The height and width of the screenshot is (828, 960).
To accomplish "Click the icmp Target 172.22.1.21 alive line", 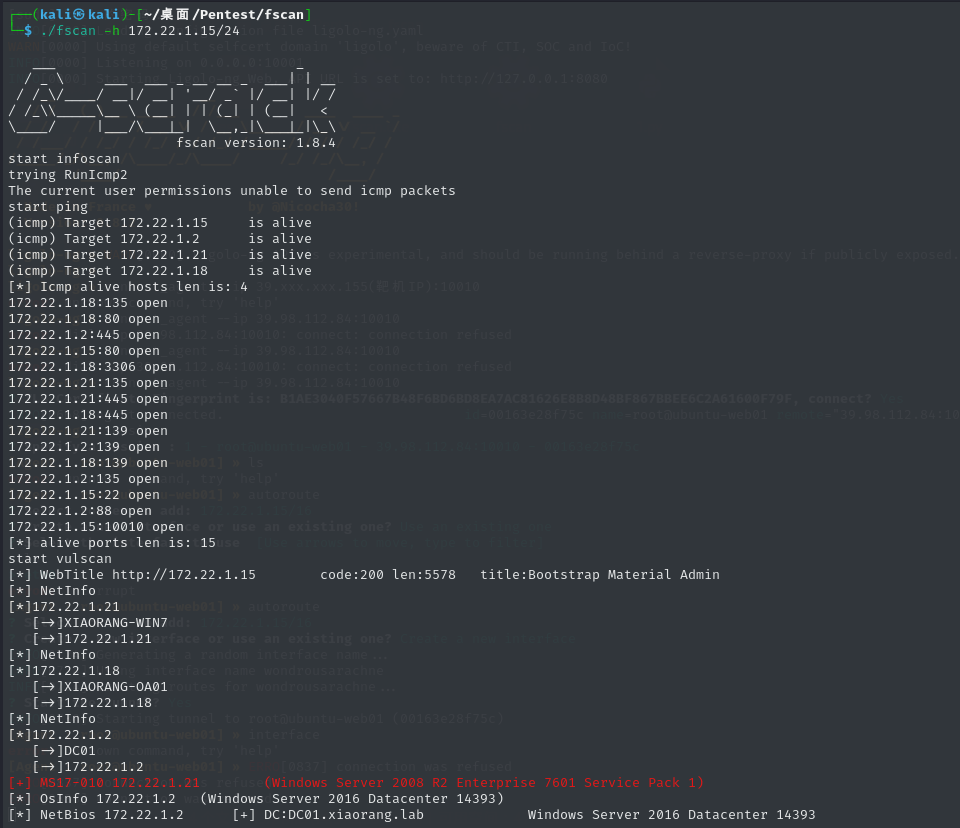I will [160, 255].
